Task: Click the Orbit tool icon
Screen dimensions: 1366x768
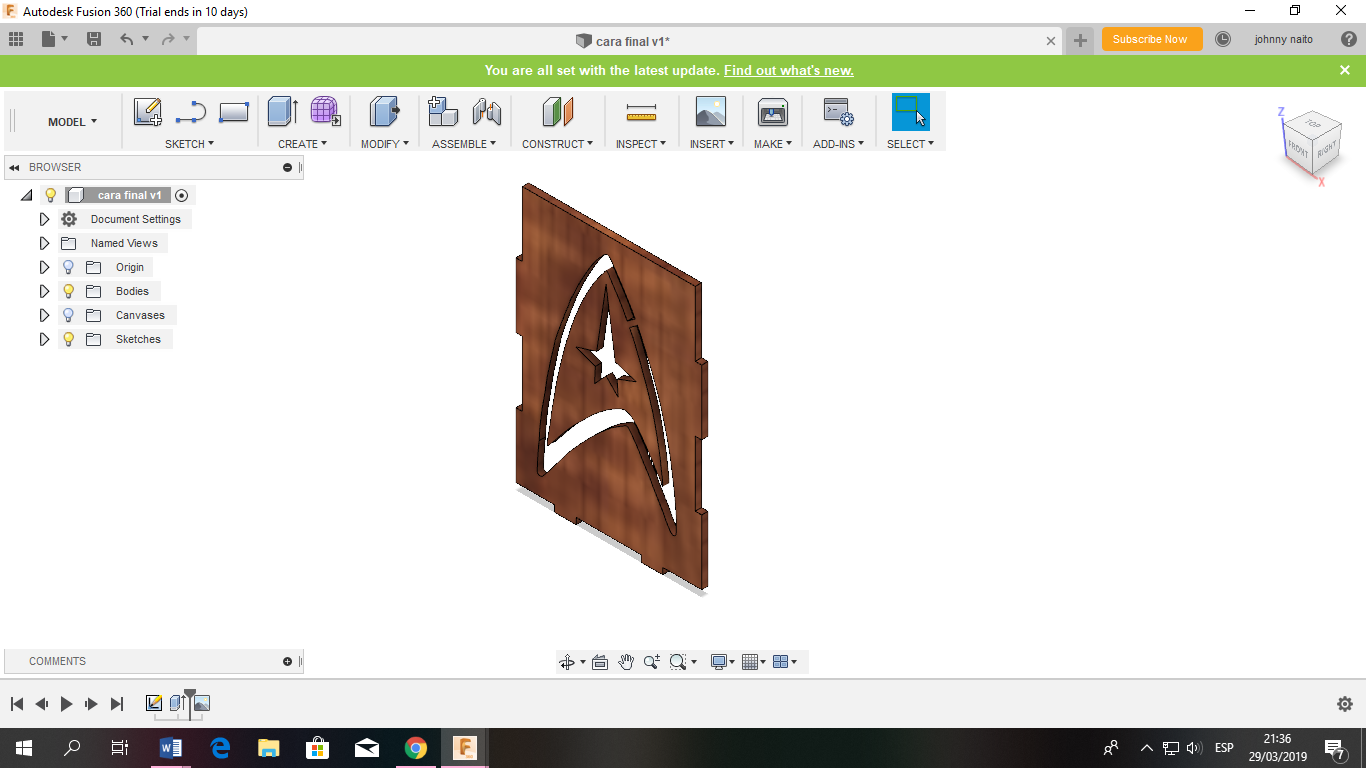Action: click(567, 662)
